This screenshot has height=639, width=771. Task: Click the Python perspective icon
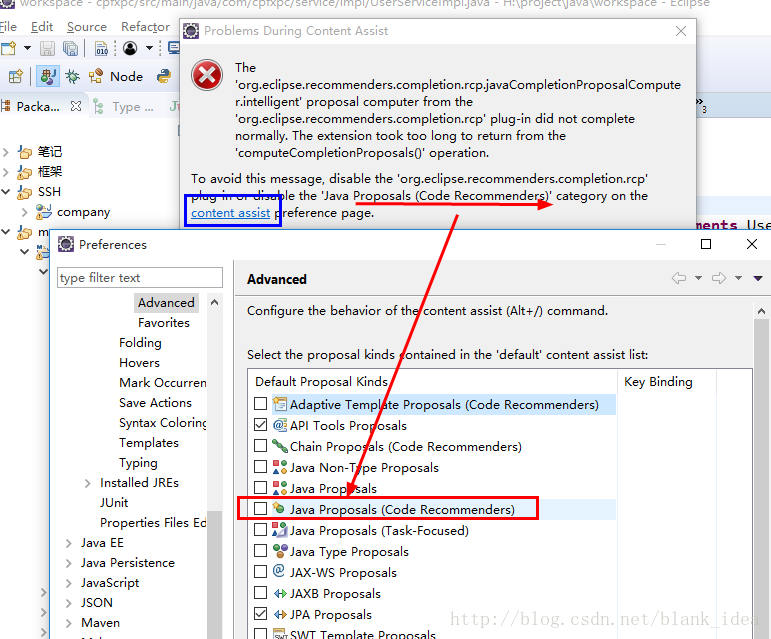tap(164, 76)
